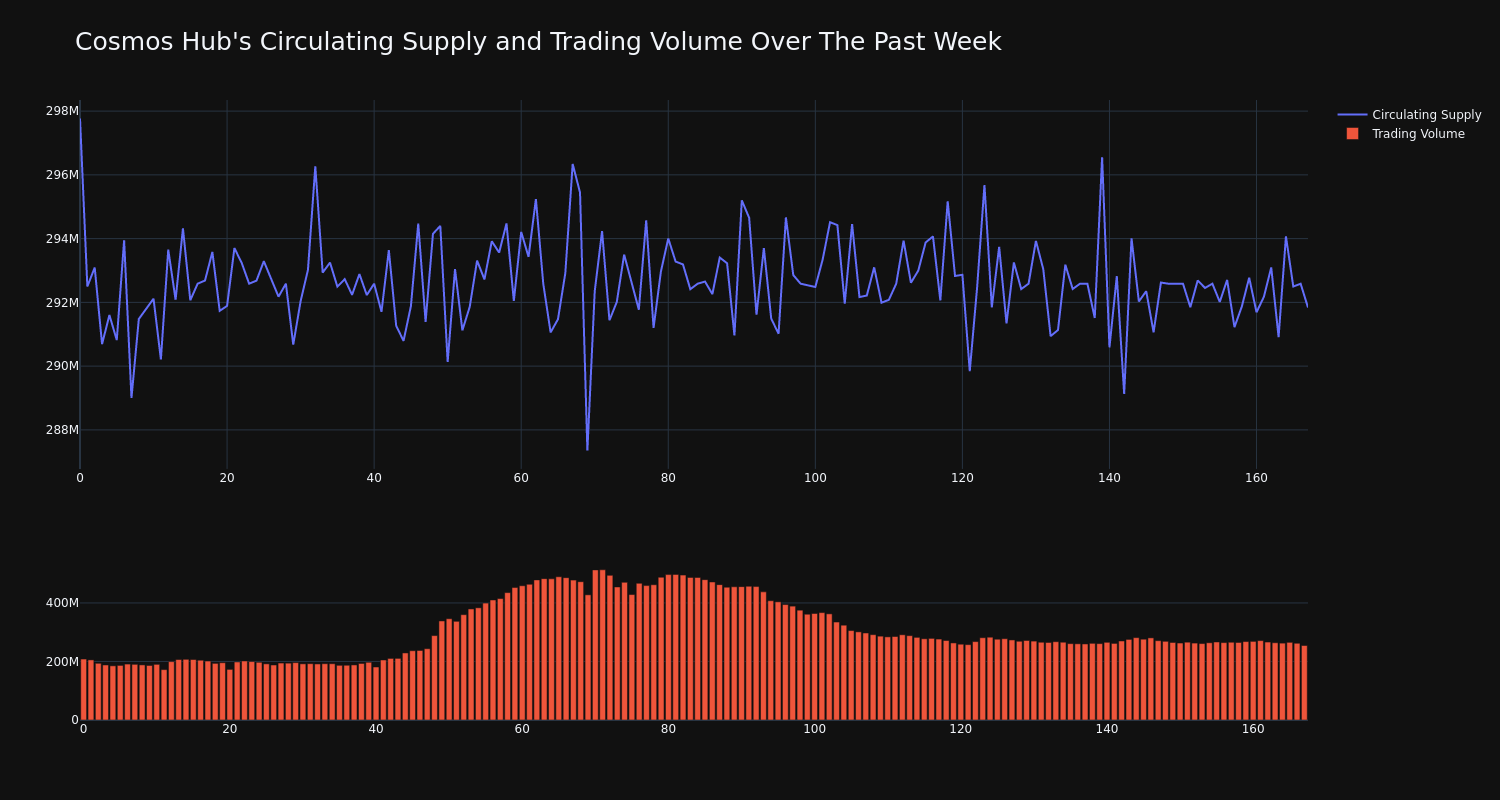Click x-axis label 60 on supply chart
This screenshot has width=1500, height=800.
coord(521,478)
